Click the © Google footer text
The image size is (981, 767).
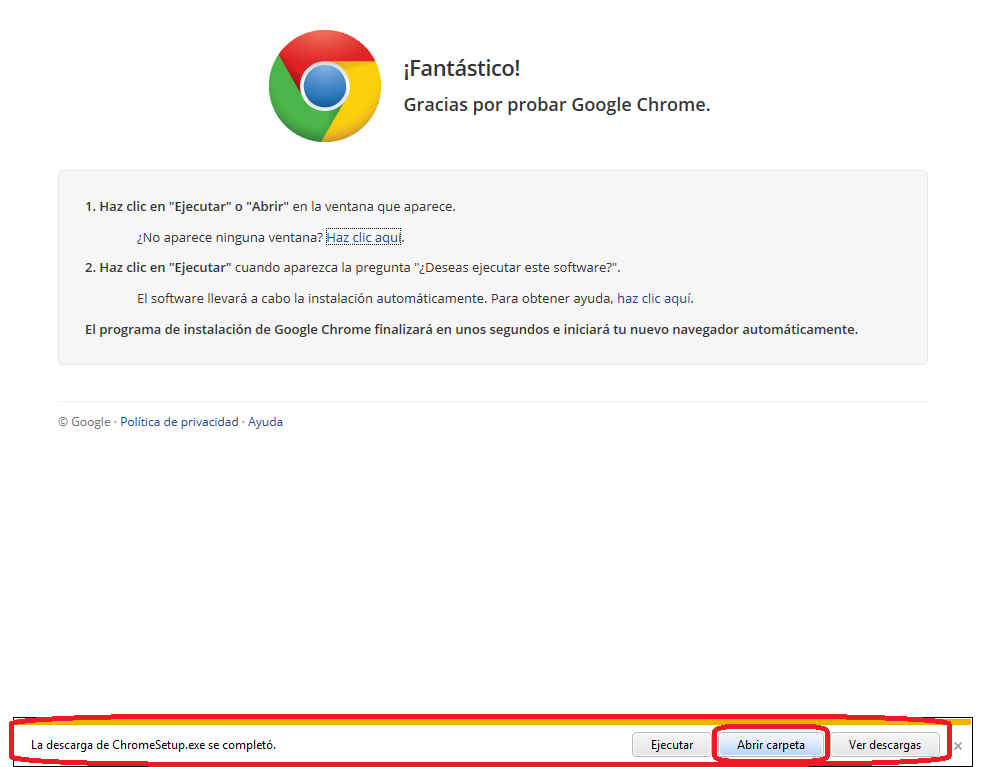point(84,422)
